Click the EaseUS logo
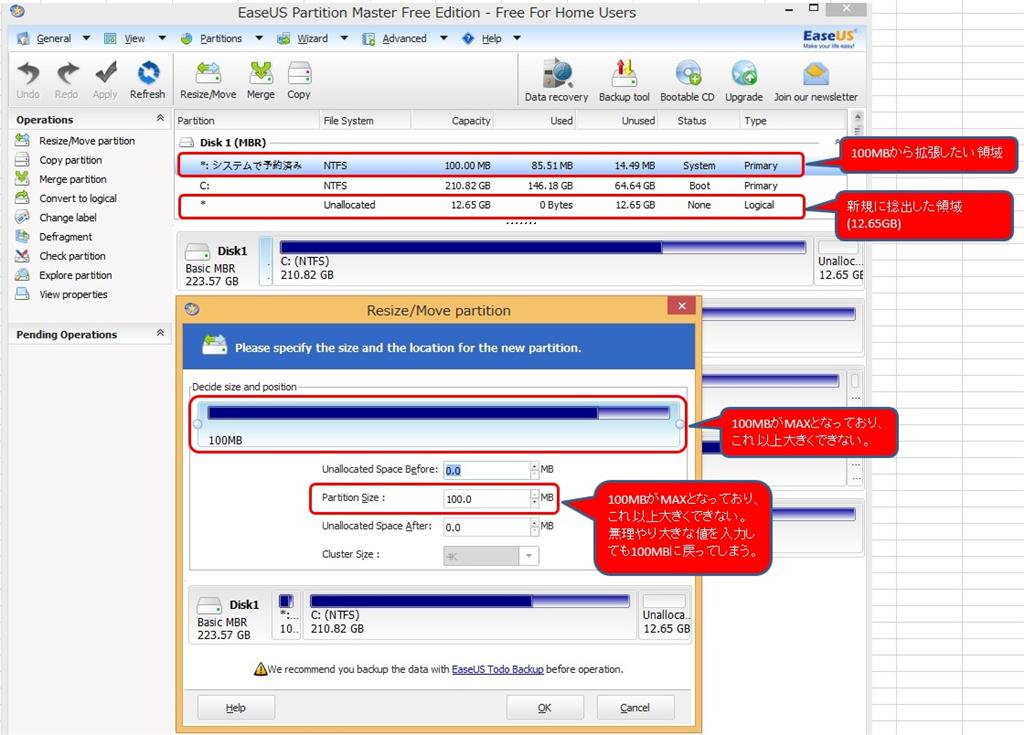This screenshot has height=735, width=1024. [x=829, y=38]
